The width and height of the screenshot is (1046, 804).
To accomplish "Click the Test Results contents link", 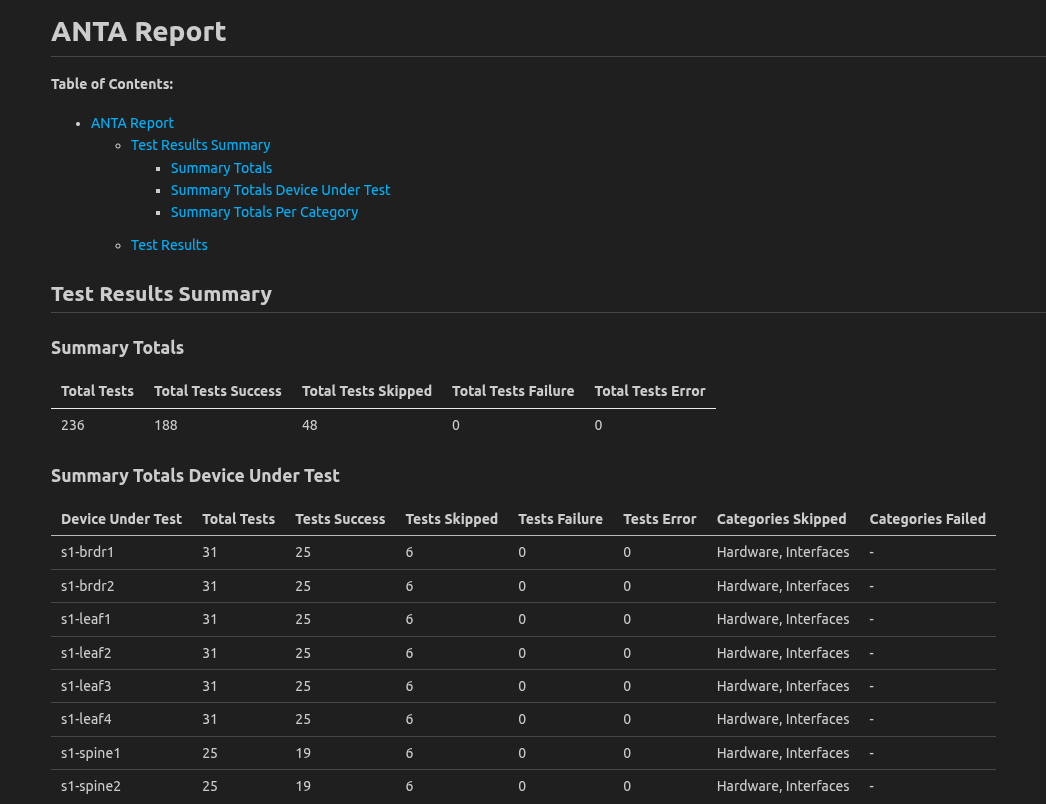I will pyautogui.click(x=169, y=245).
